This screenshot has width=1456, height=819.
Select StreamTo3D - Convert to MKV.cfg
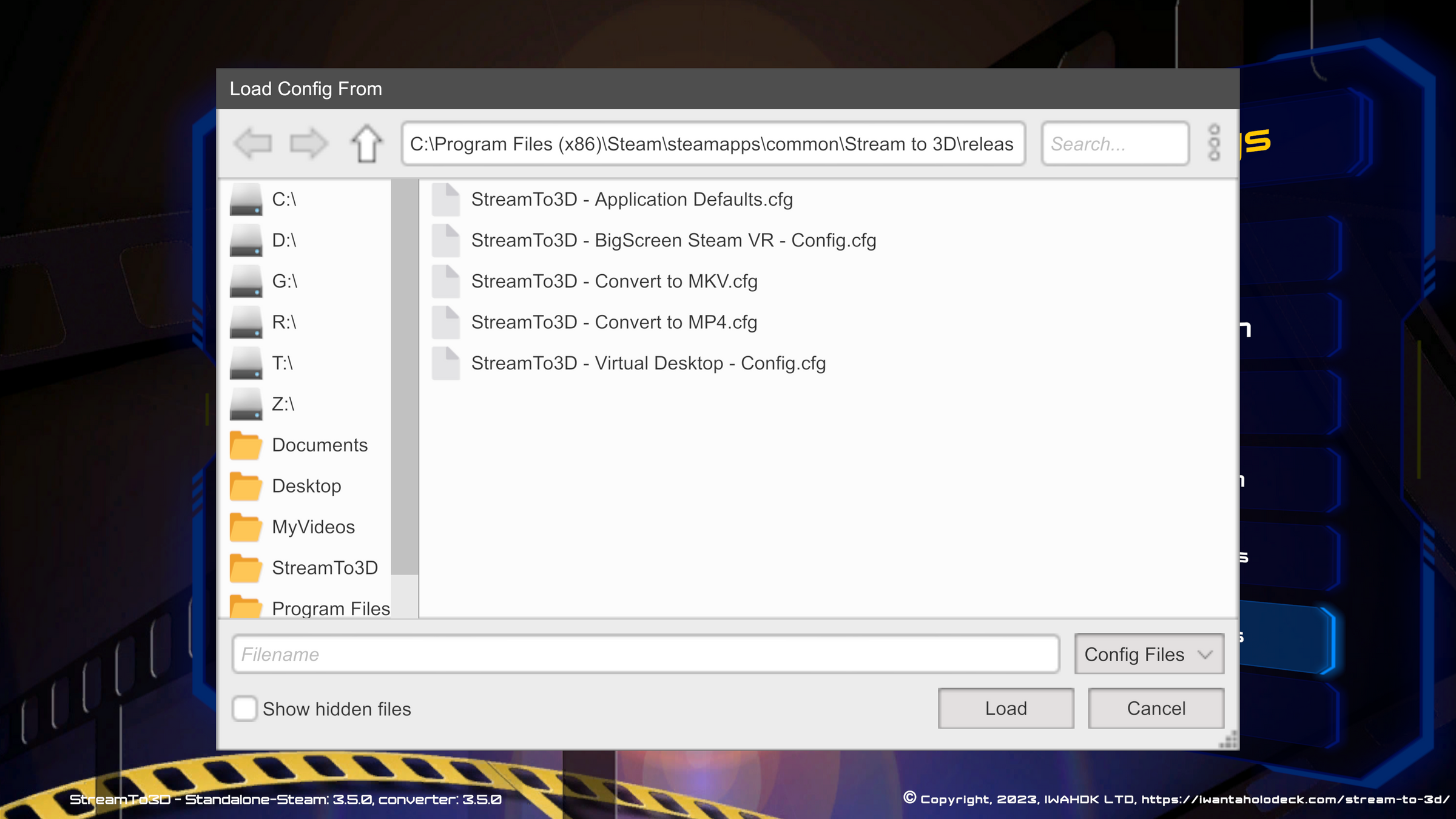(615, 281)
